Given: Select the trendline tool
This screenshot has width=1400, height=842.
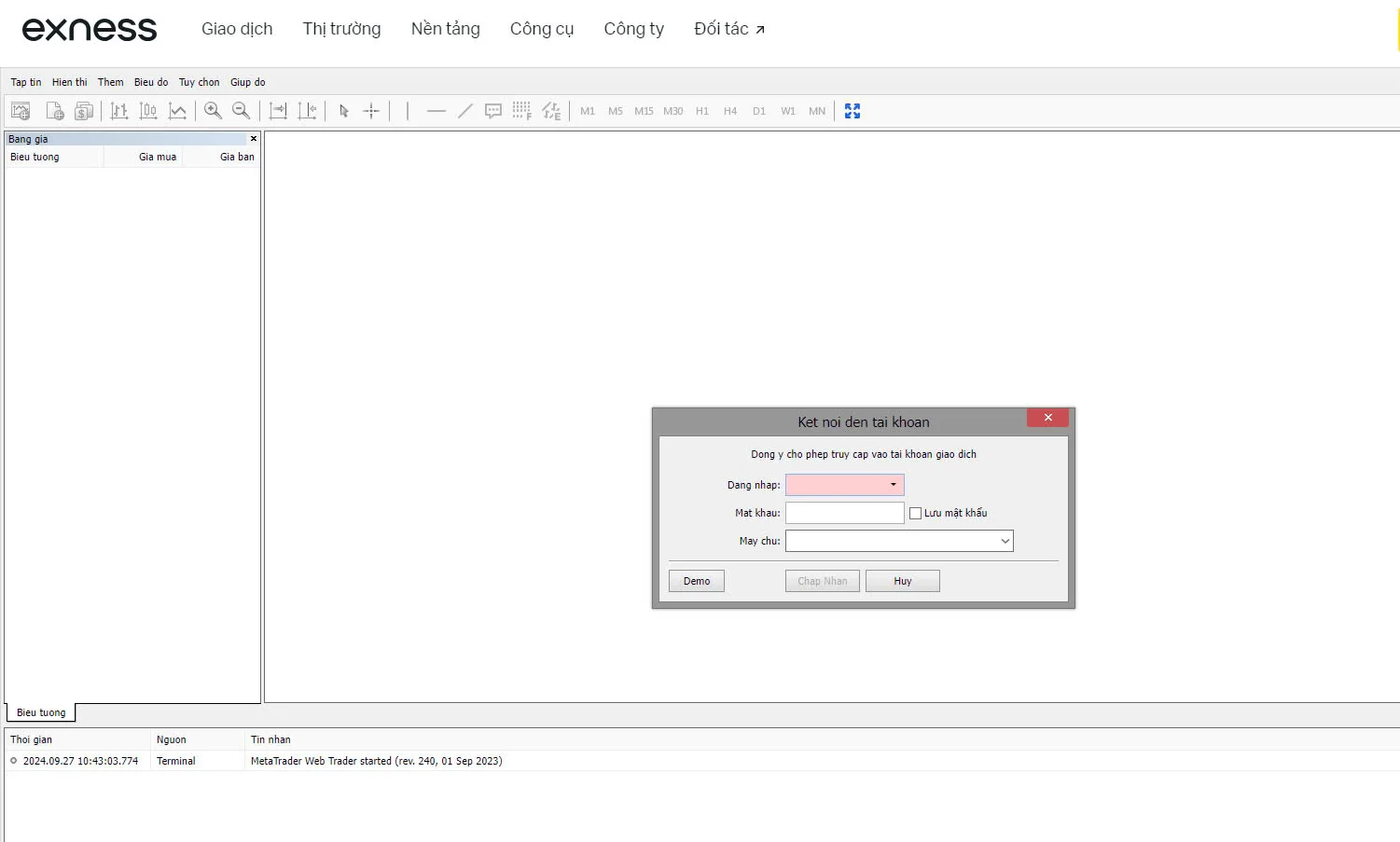Looking at the screenshot, I should pos(465,111).
